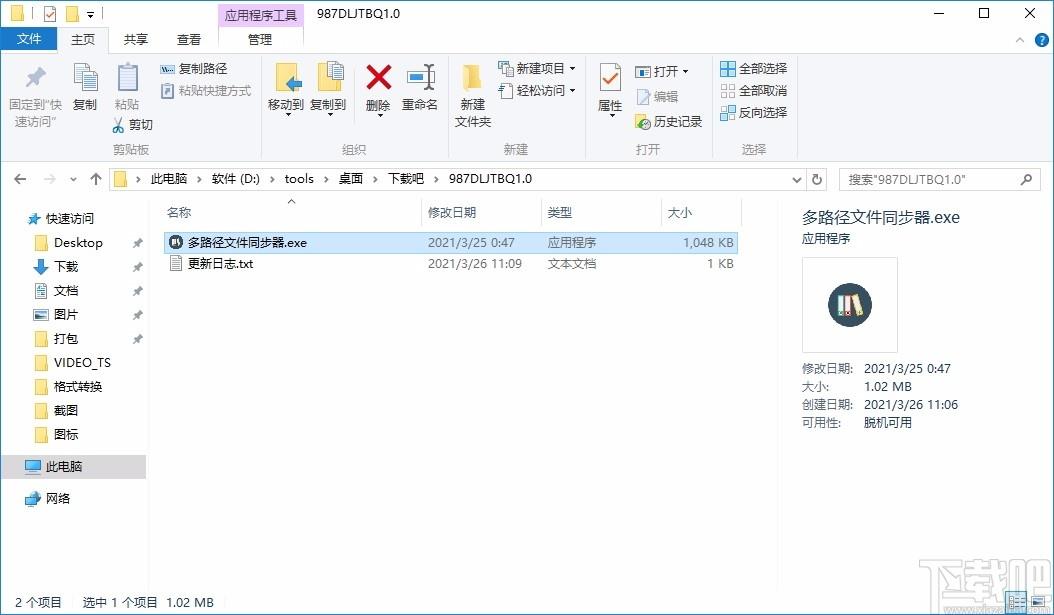Click the Open button in ribbon
Image resolution: width=1054 pixels, height=615 pixels.
pyautogui.click(x=662, y=71)
